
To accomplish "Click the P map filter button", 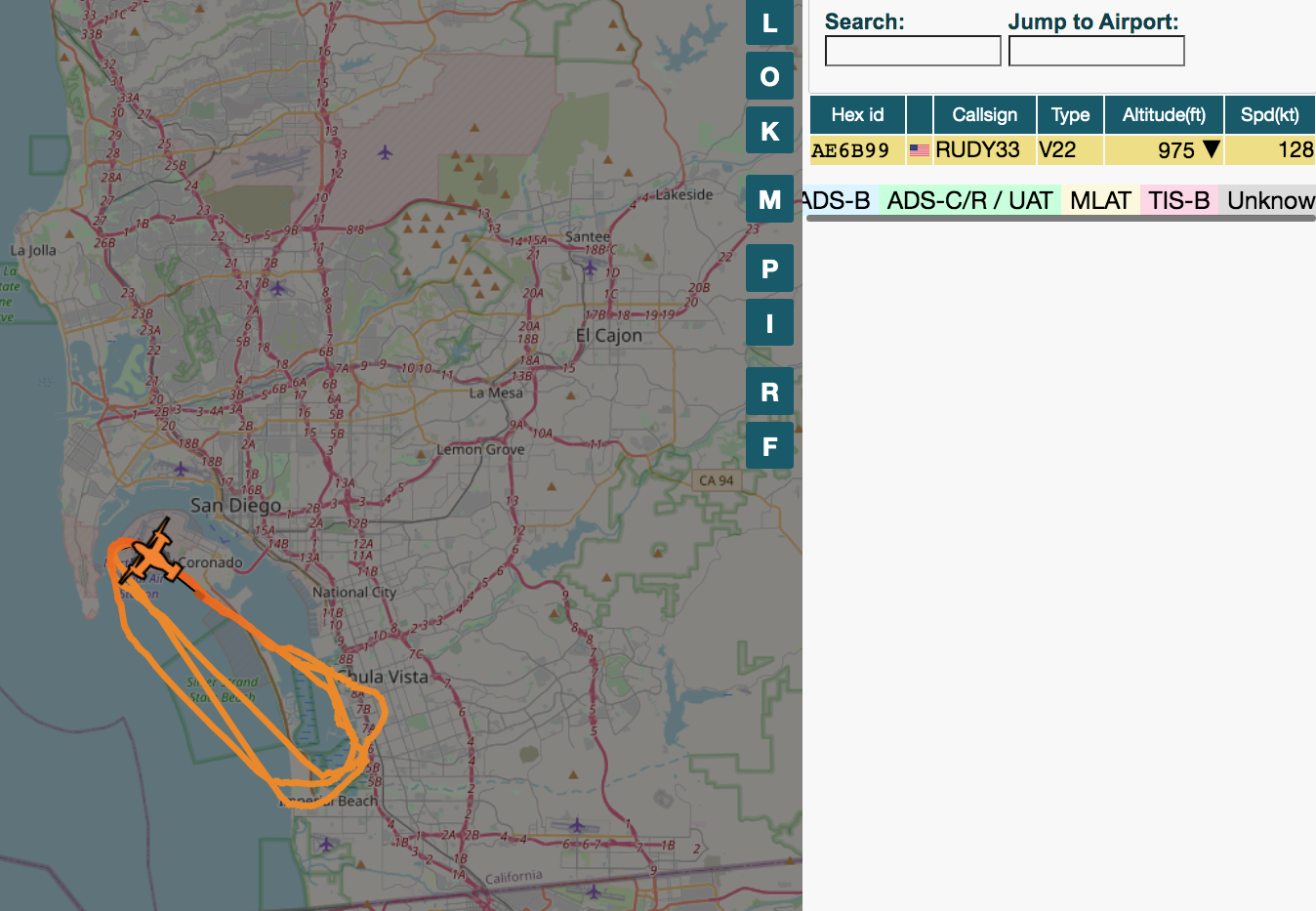I will [769, 269].
